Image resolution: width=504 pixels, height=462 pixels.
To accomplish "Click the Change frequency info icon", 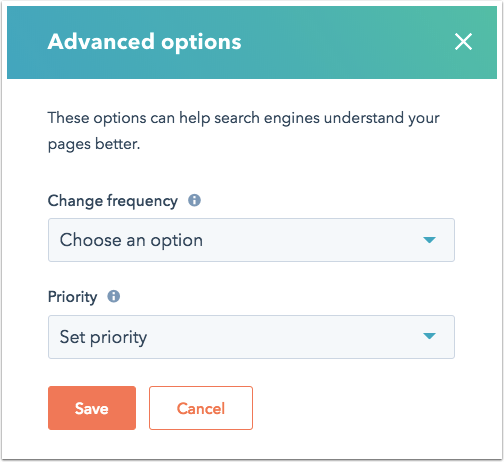I will 194,200.
